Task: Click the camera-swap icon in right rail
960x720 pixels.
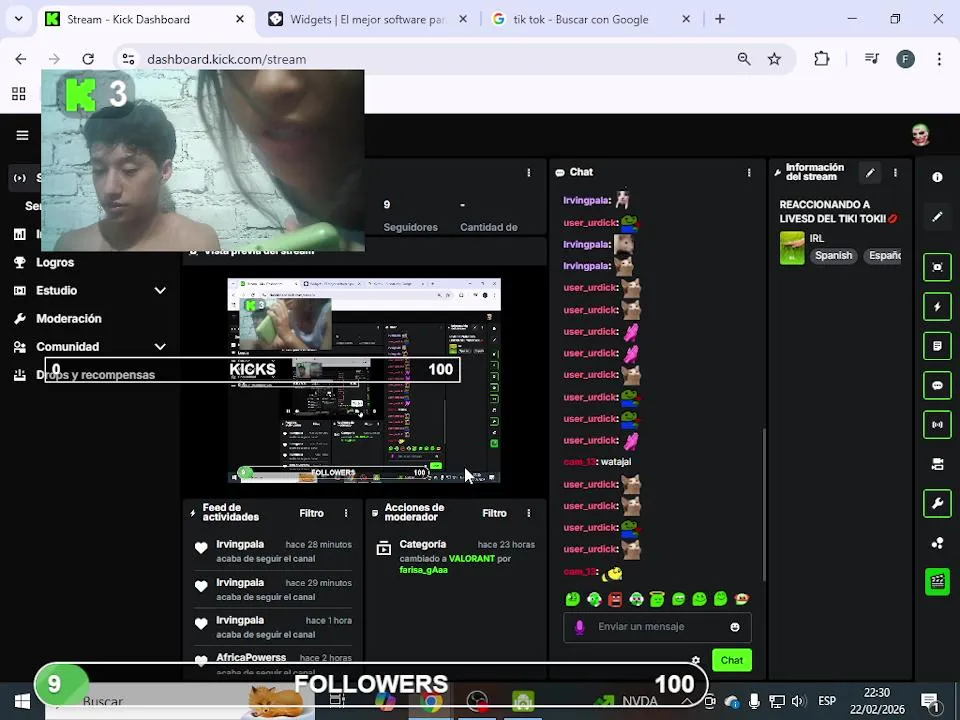Action: [937, 465]
